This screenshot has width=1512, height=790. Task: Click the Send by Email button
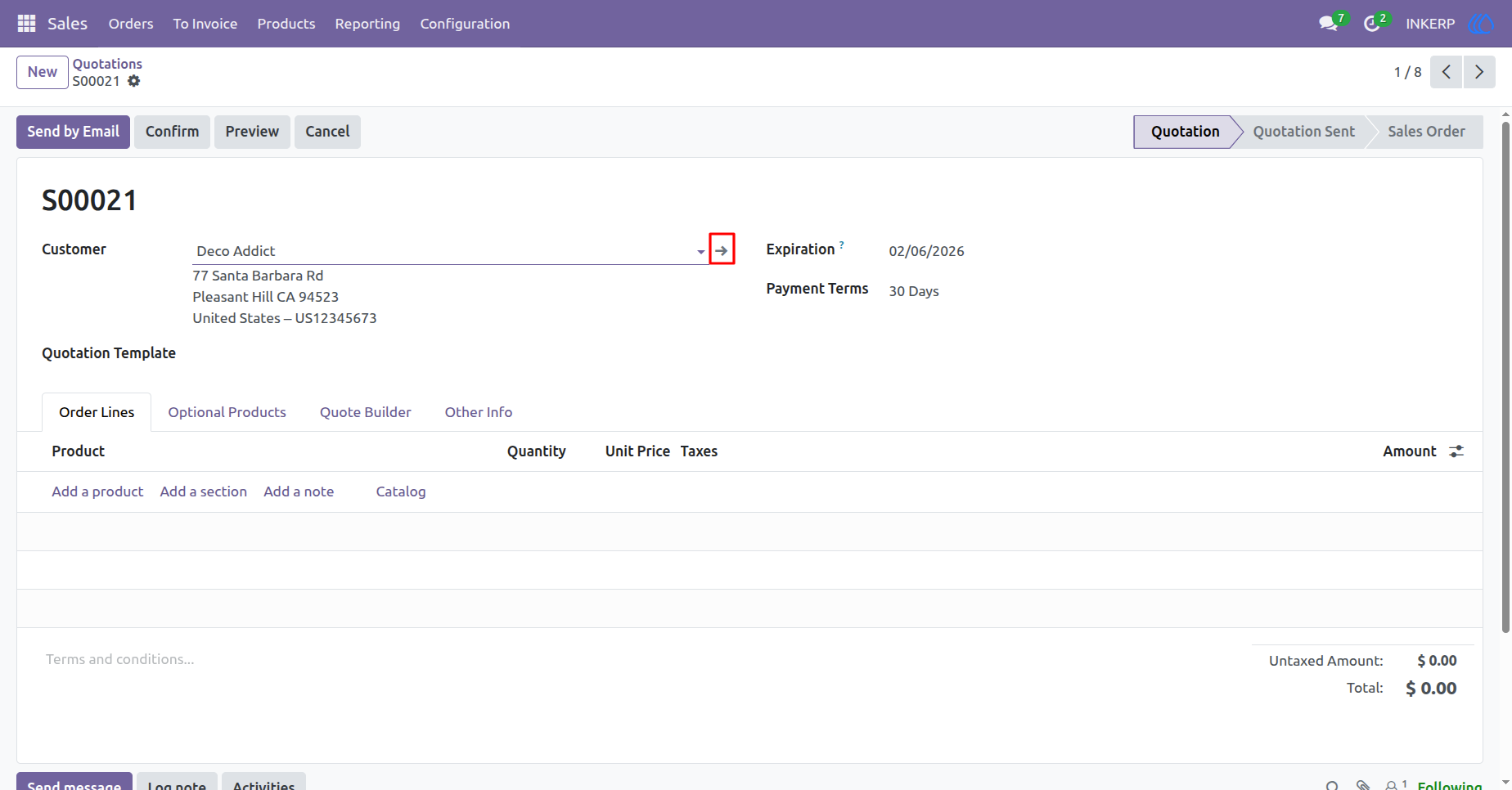pyautogui.click(x=73, y=132)
